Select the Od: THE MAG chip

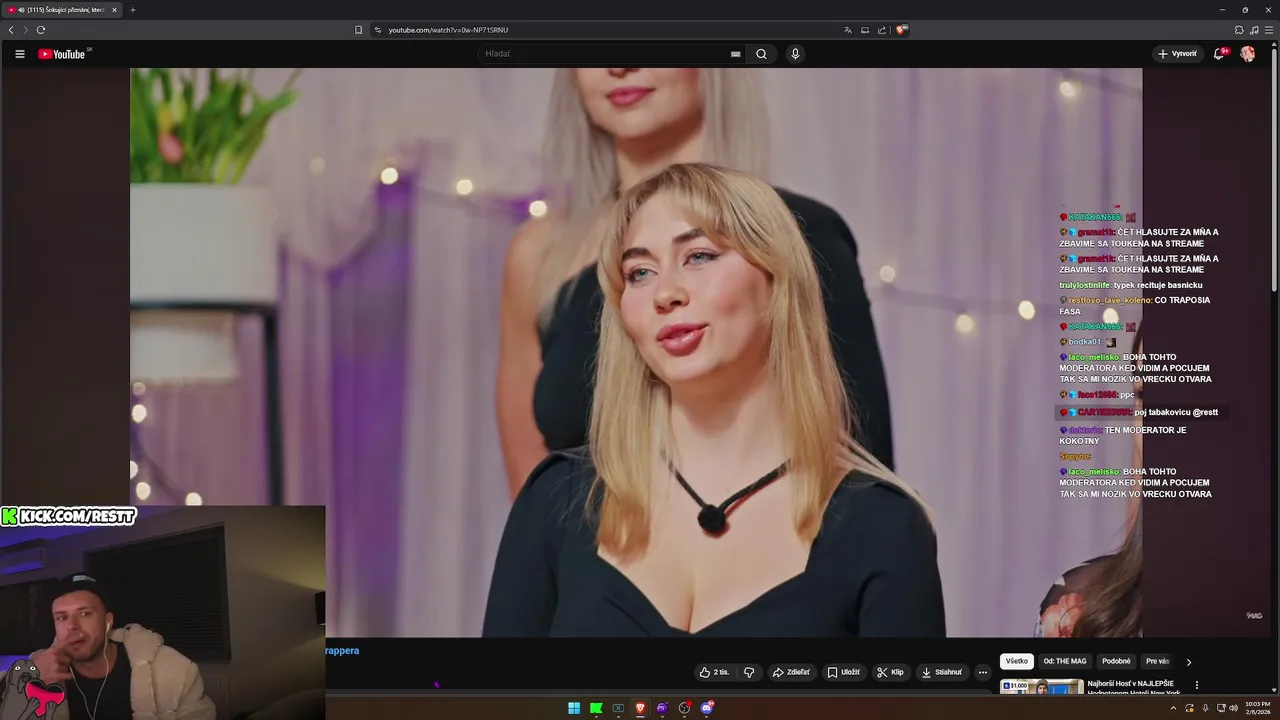1065,661
